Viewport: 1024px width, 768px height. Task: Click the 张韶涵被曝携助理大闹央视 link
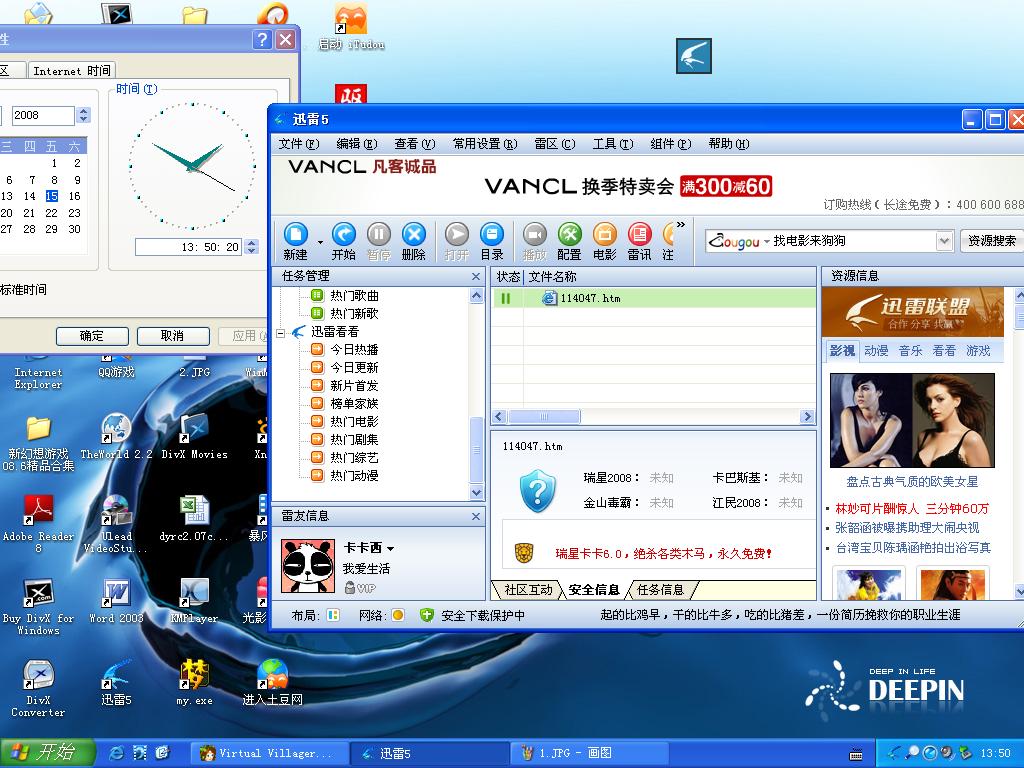907,528
